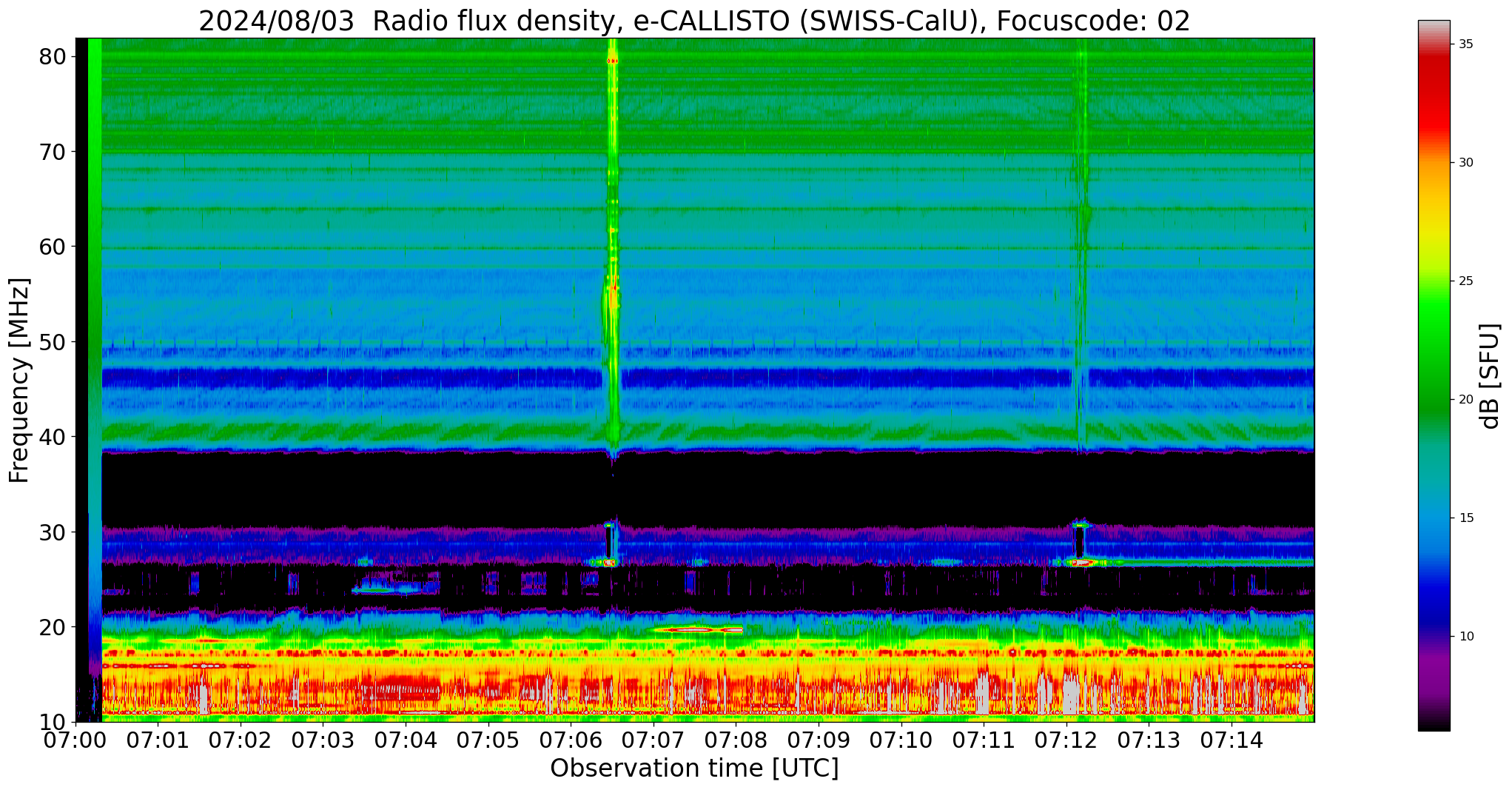Click the colorbar tick label 20
The height and width of the screenshot is (790, 1512).
click(1466, 400)
